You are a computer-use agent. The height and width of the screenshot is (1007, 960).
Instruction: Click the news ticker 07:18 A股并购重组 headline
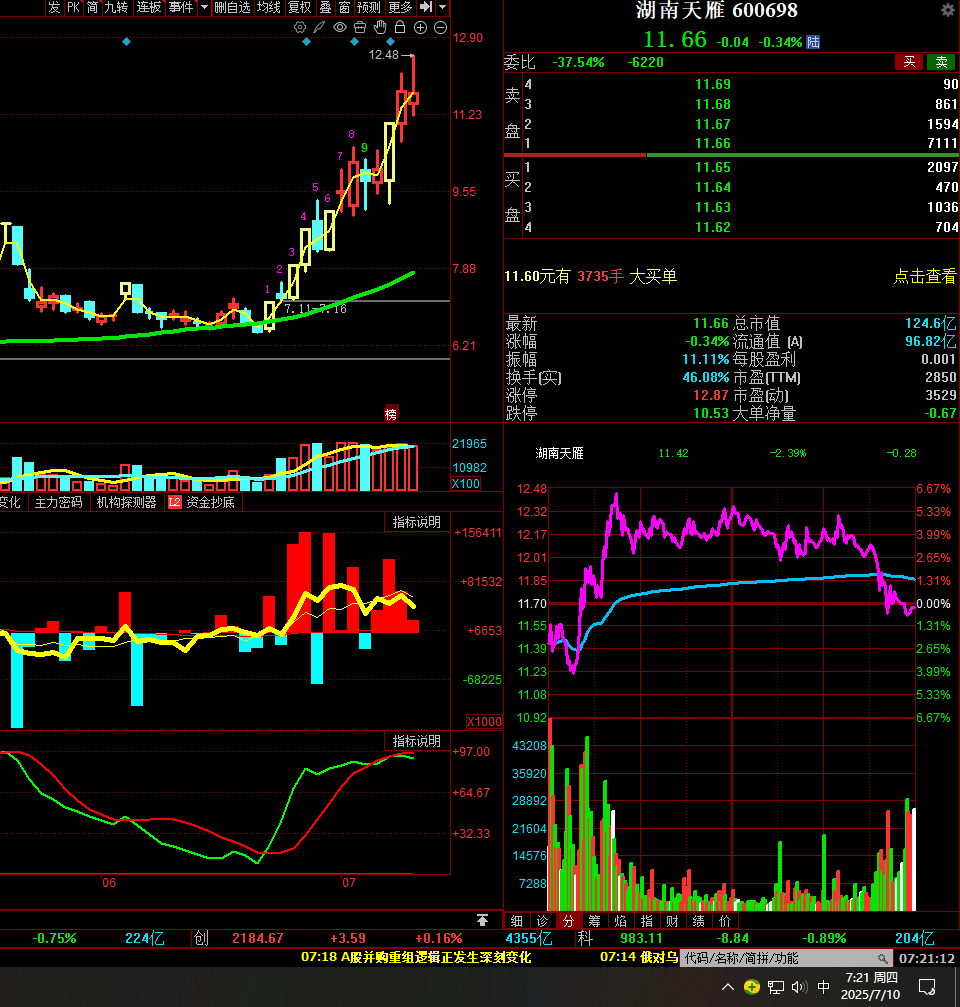(x=416, y=957)
